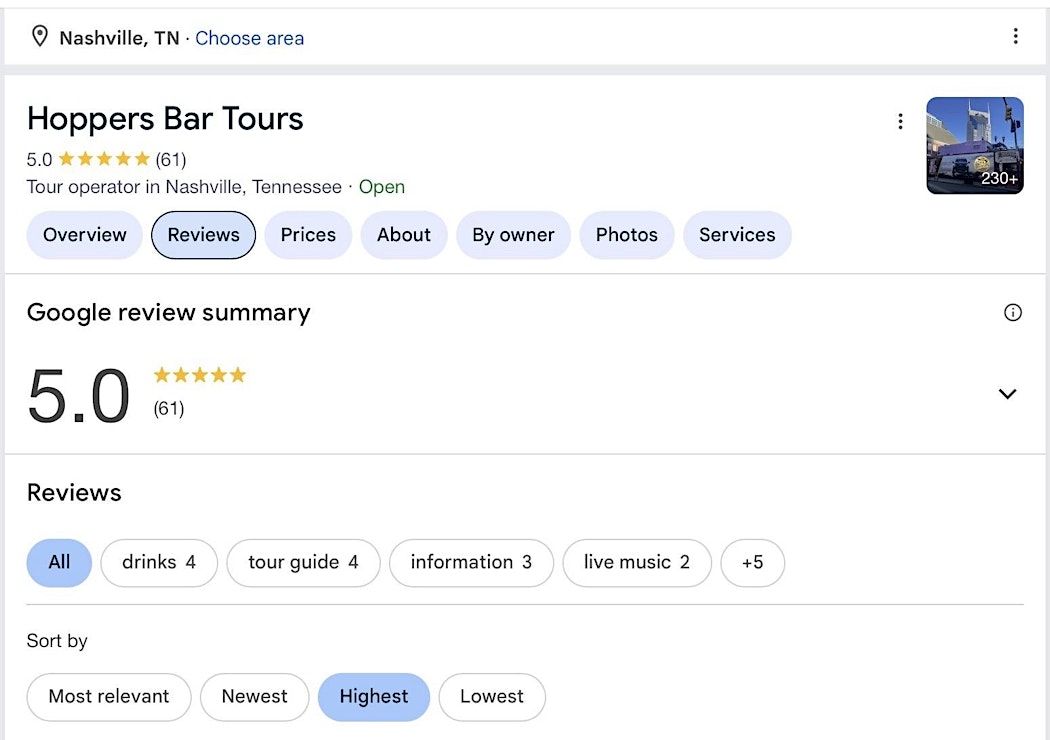Go to the About tab

coord(403,235)
